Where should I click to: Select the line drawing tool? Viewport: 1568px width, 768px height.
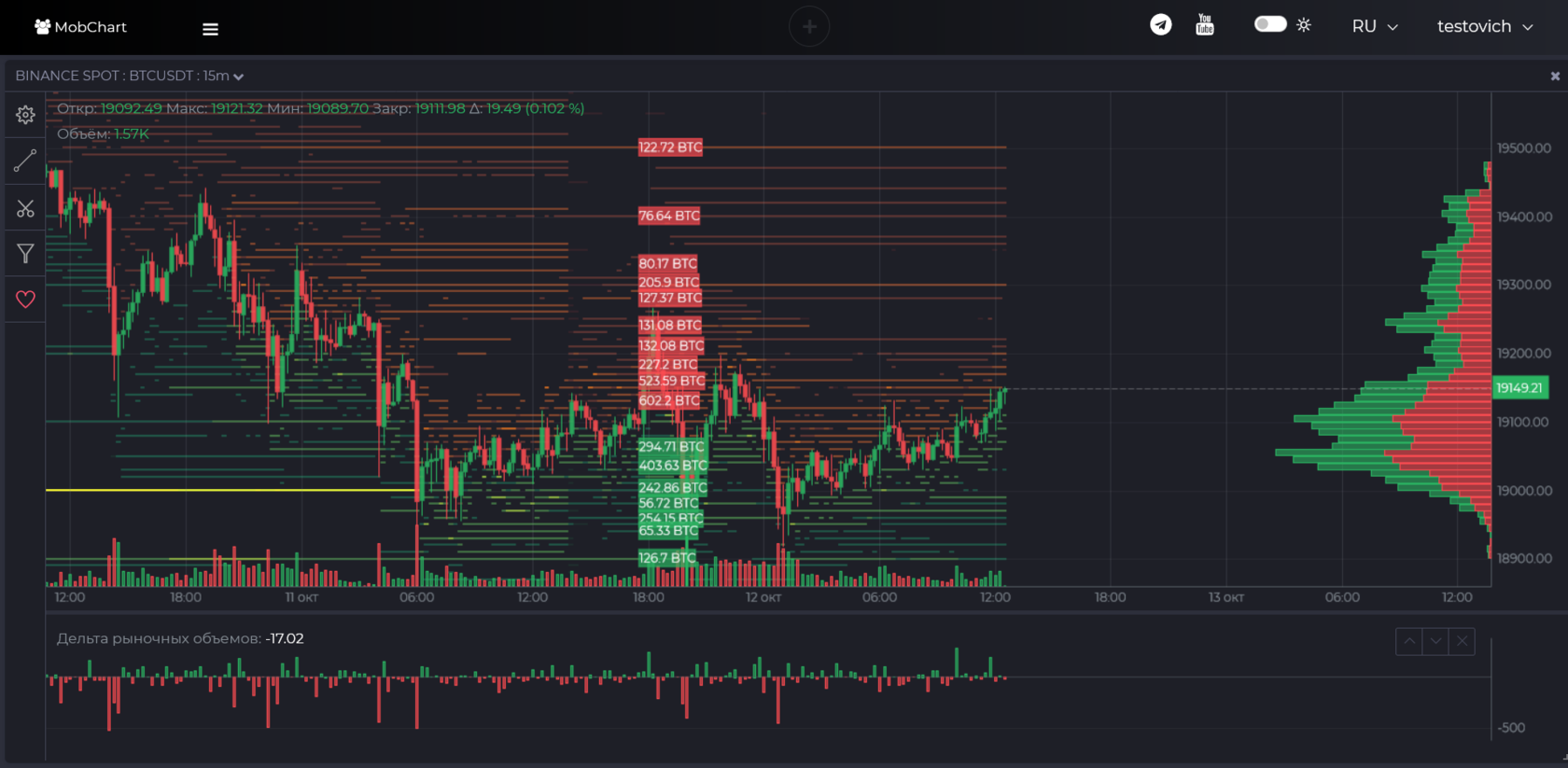(x=25, y=161)
